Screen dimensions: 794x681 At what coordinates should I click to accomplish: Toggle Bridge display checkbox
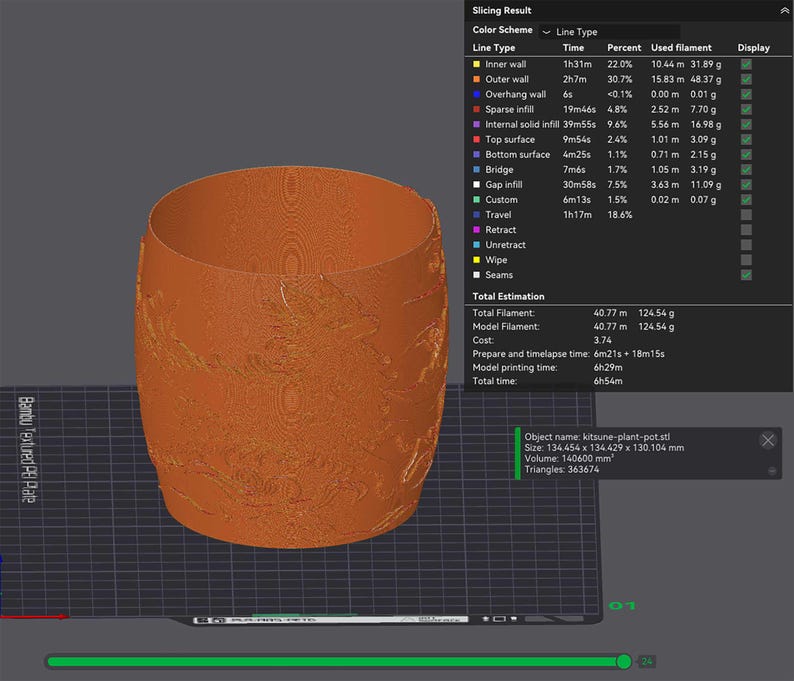click(x=746, y=170)
